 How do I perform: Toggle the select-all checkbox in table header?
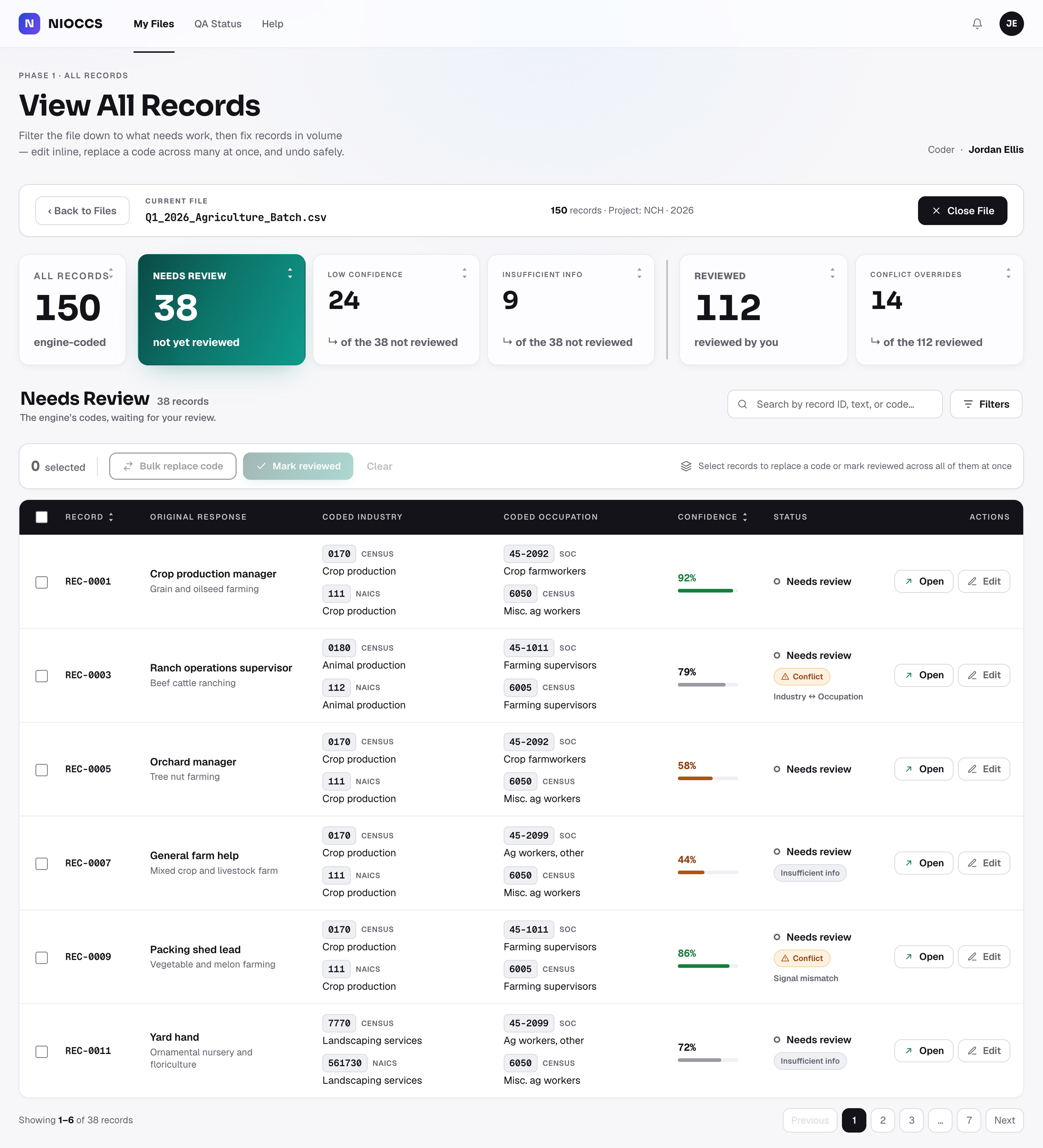(42, 517)
